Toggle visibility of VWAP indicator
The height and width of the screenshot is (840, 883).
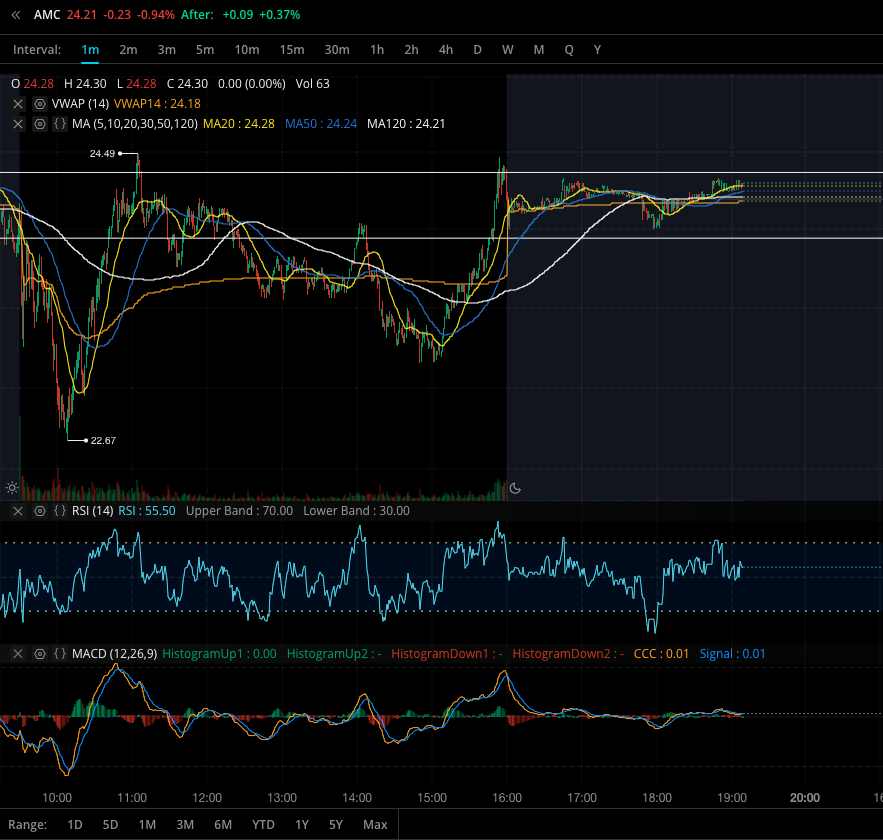pos(39,104)
